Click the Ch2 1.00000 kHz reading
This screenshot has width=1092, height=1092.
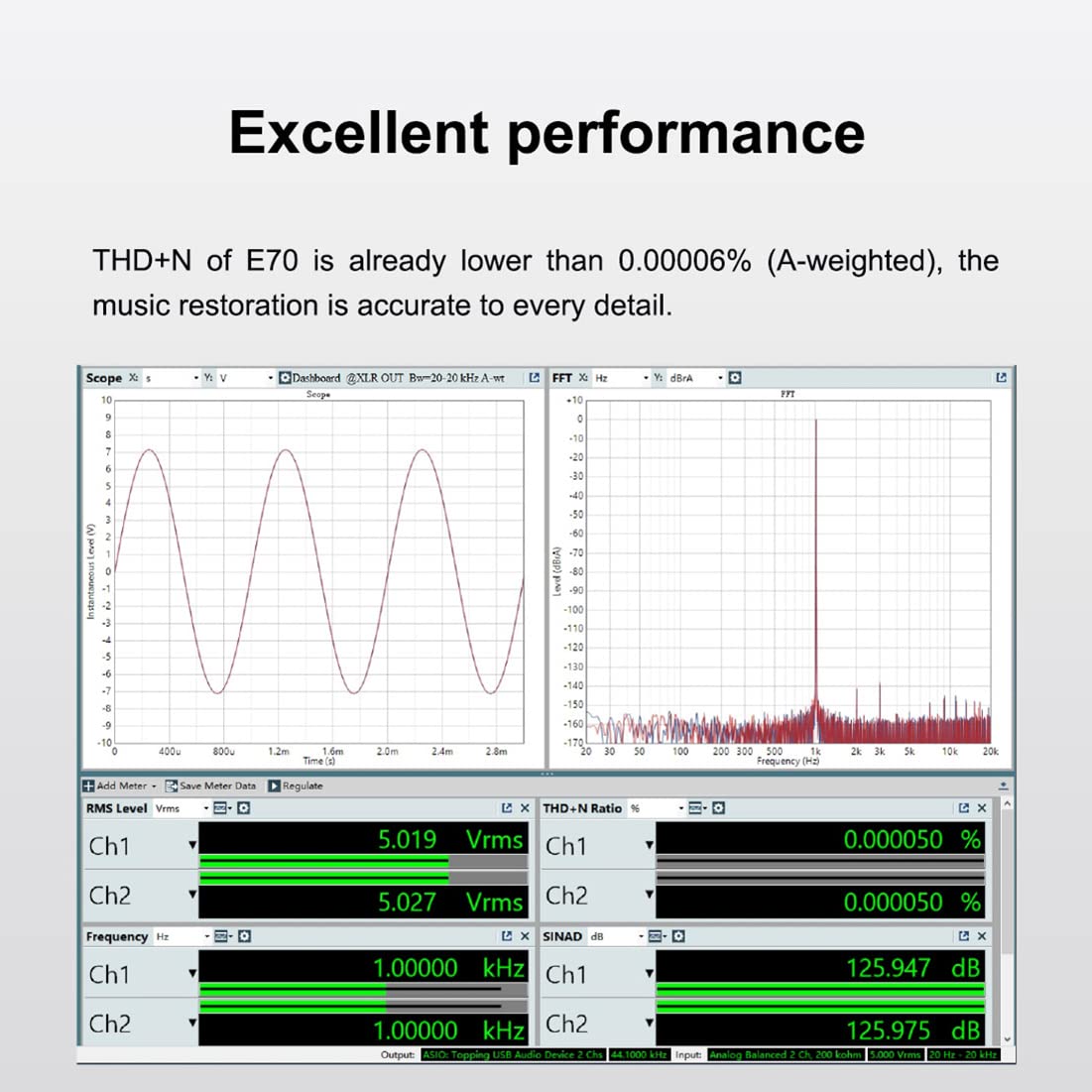pos(448,1031)
